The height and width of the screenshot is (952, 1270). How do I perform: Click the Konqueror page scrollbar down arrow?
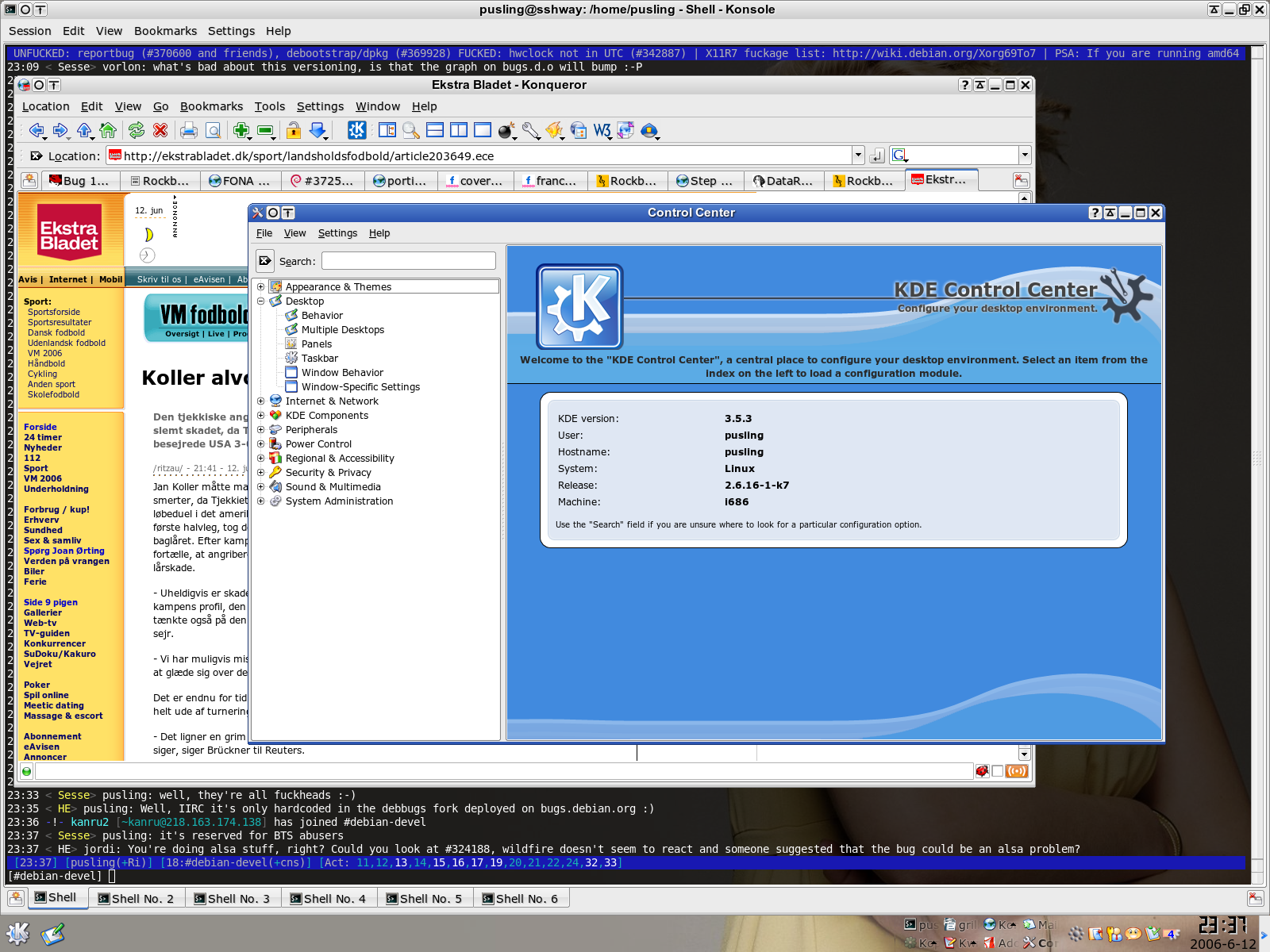pyautogui.click(x=1025, y=754)
